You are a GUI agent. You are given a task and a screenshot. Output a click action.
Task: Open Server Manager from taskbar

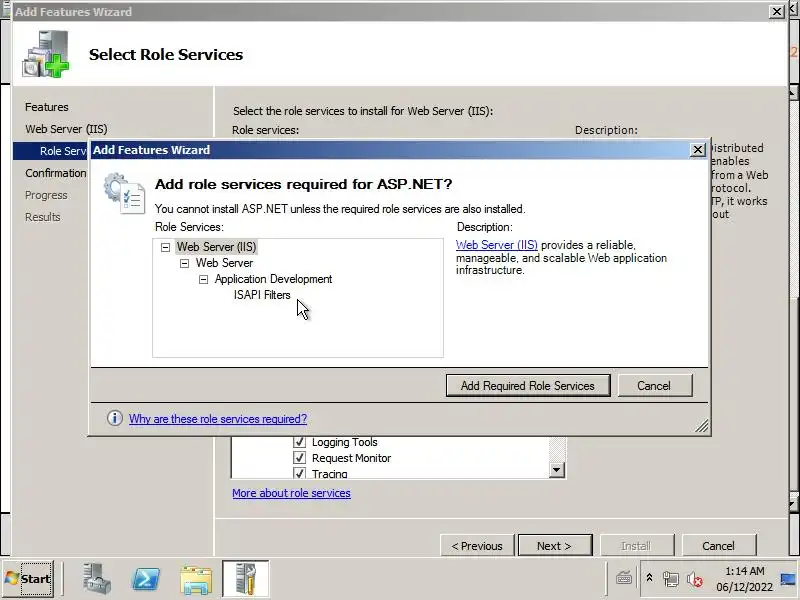pyautogui.click(x=96, y=579)
